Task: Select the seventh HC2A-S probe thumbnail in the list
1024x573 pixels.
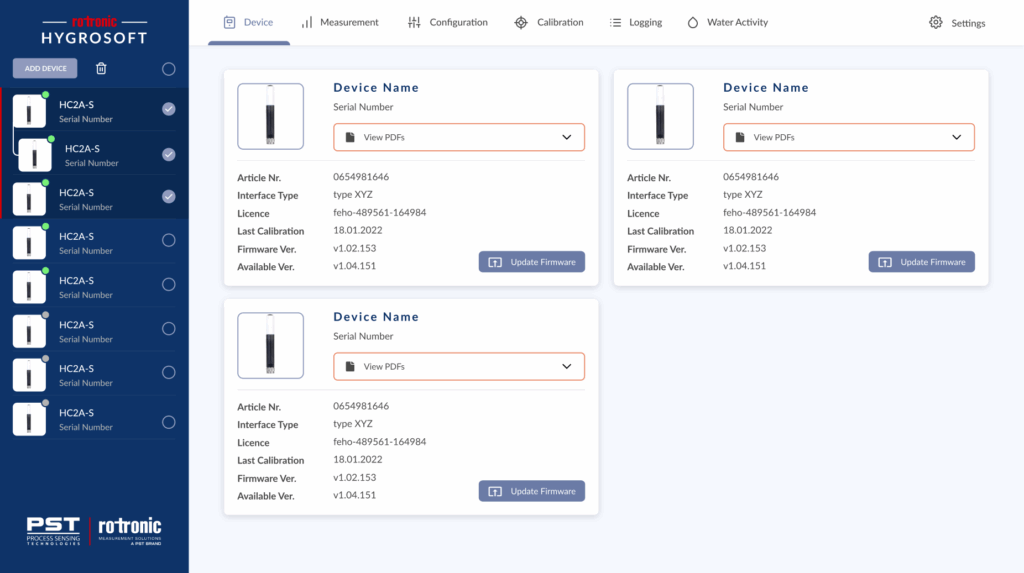Action: coord(29,374)
